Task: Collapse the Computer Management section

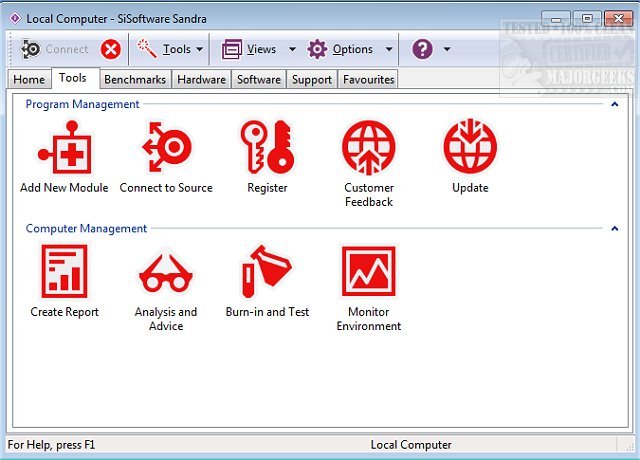Action: [x=614, y=228]
